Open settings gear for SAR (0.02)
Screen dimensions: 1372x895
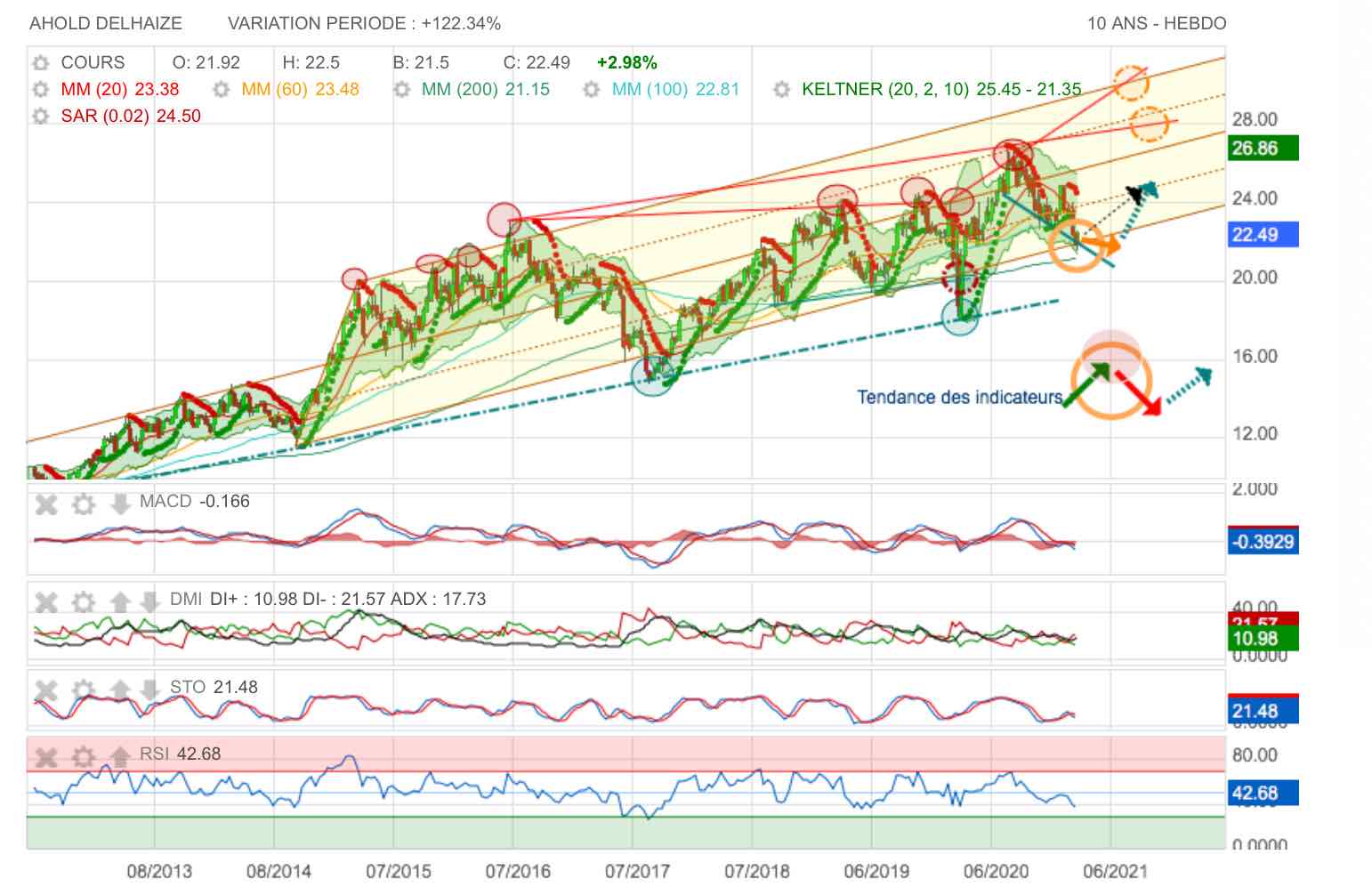pyautogui.click(x=40, y=117)
